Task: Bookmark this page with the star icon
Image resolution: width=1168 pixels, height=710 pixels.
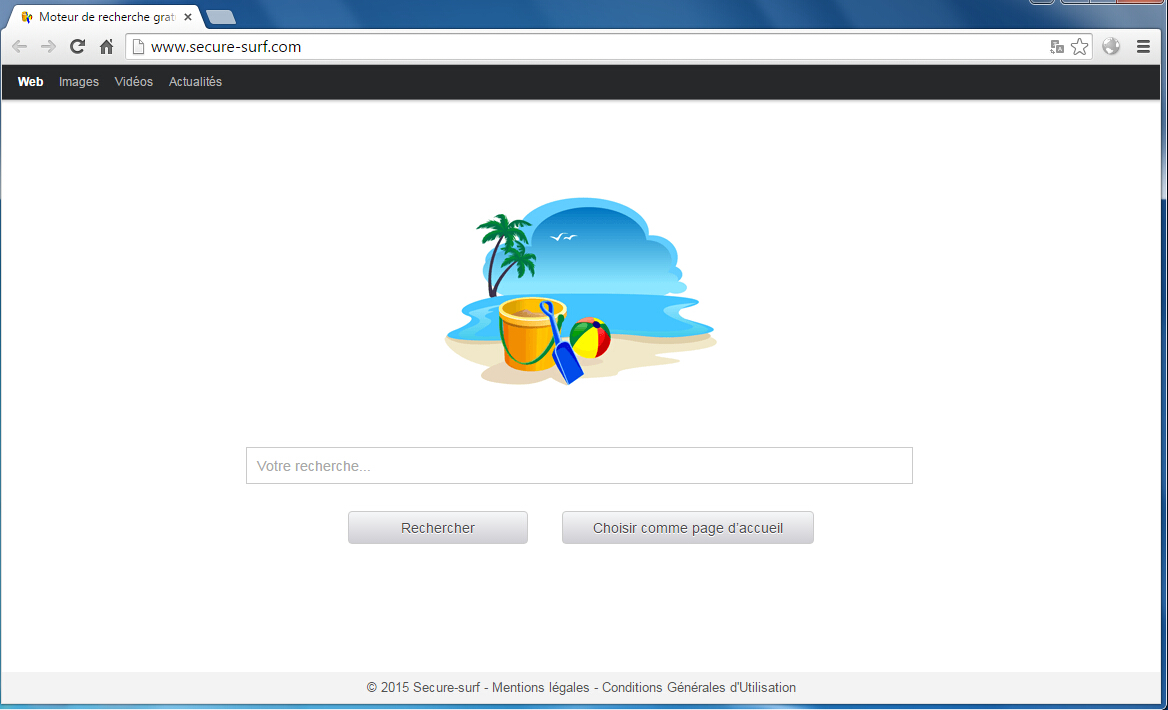Action: coord(1079,47)
